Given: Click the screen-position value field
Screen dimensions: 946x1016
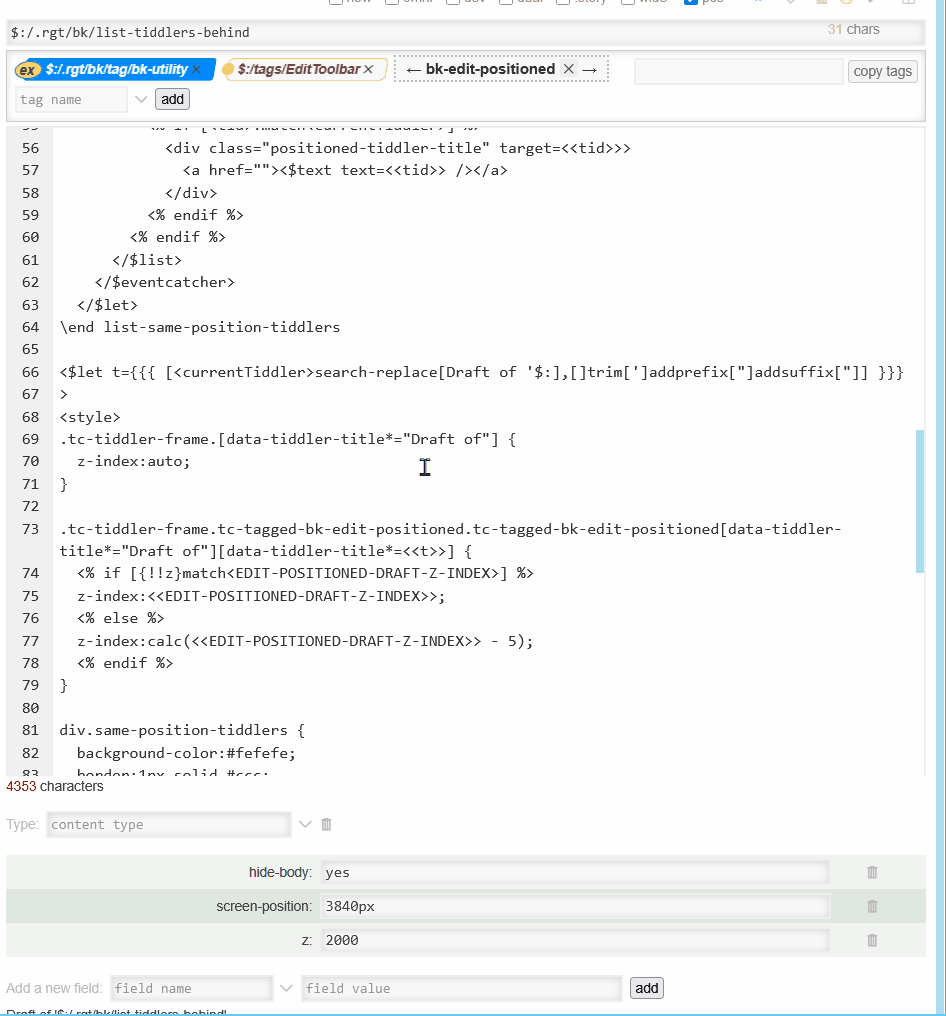Looking at the screenshot, I should coord(575,906).
